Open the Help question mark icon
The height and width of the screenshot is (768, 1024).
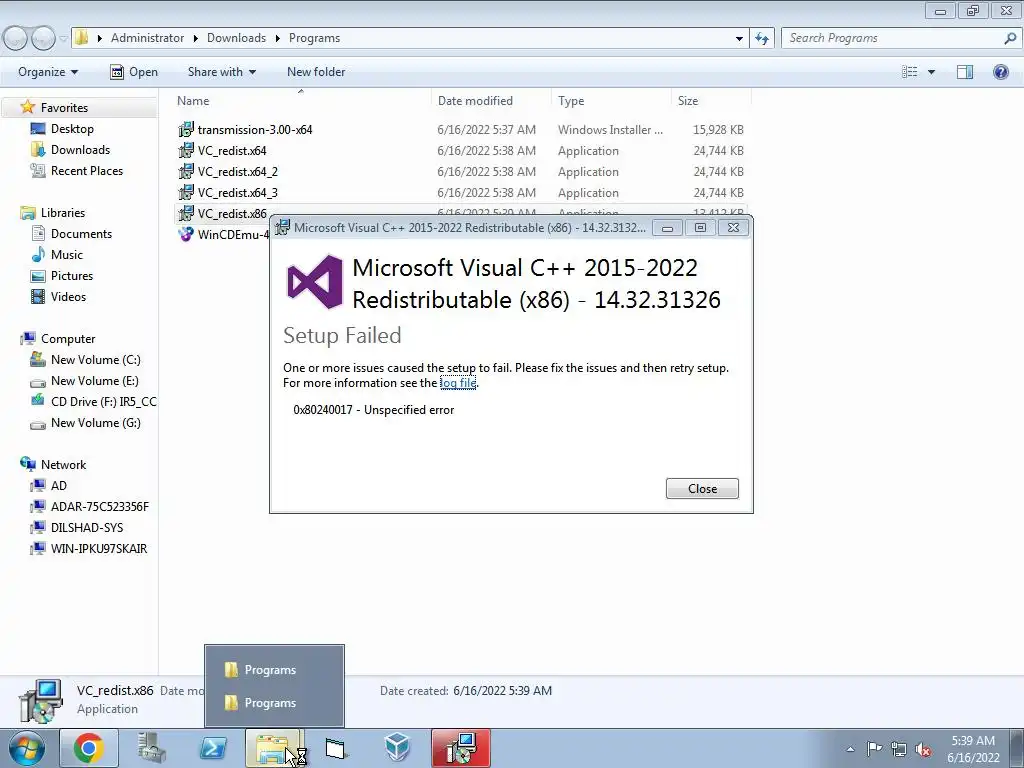1000,72
